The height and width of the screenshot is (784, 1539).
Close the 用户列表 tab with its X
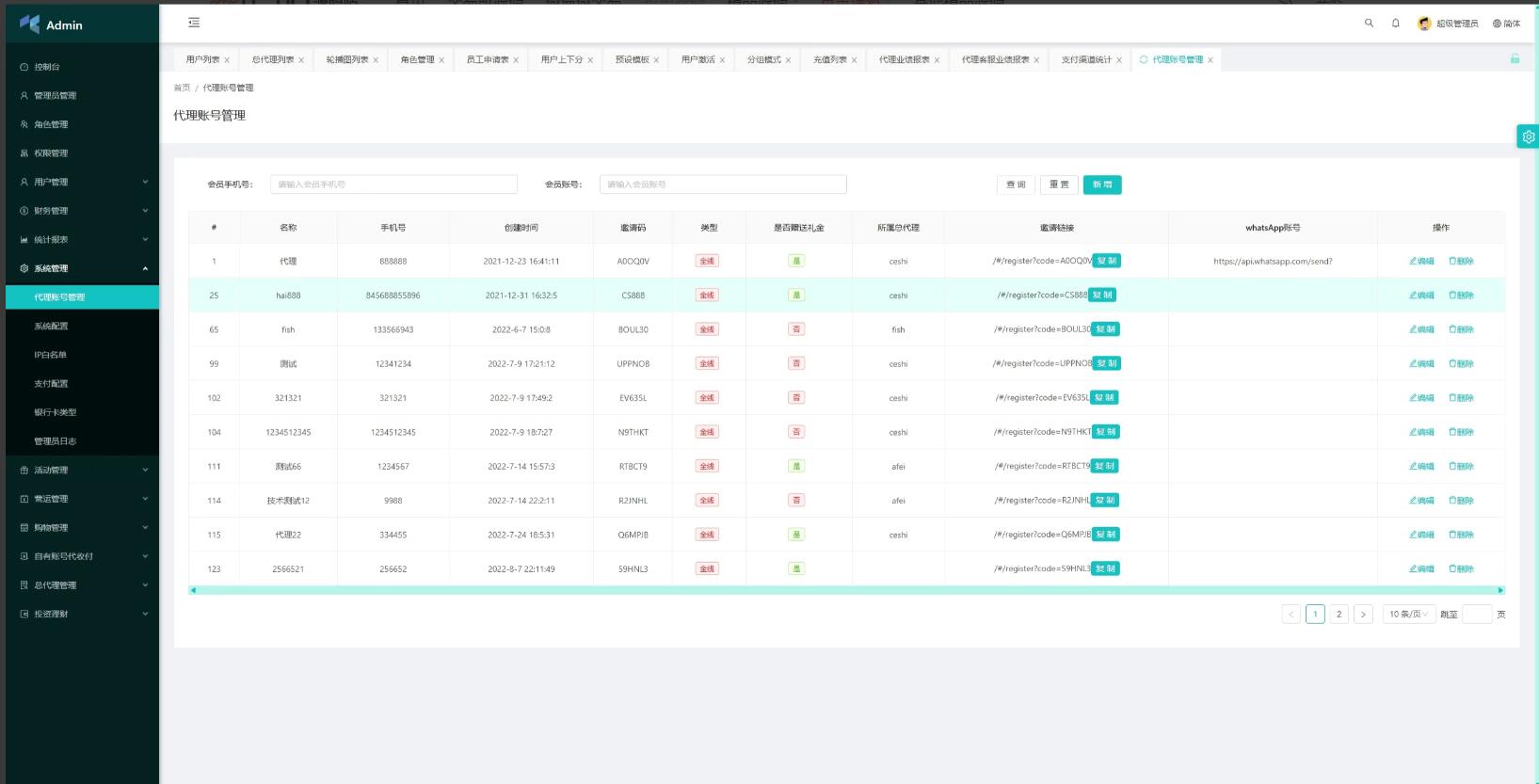227,60
